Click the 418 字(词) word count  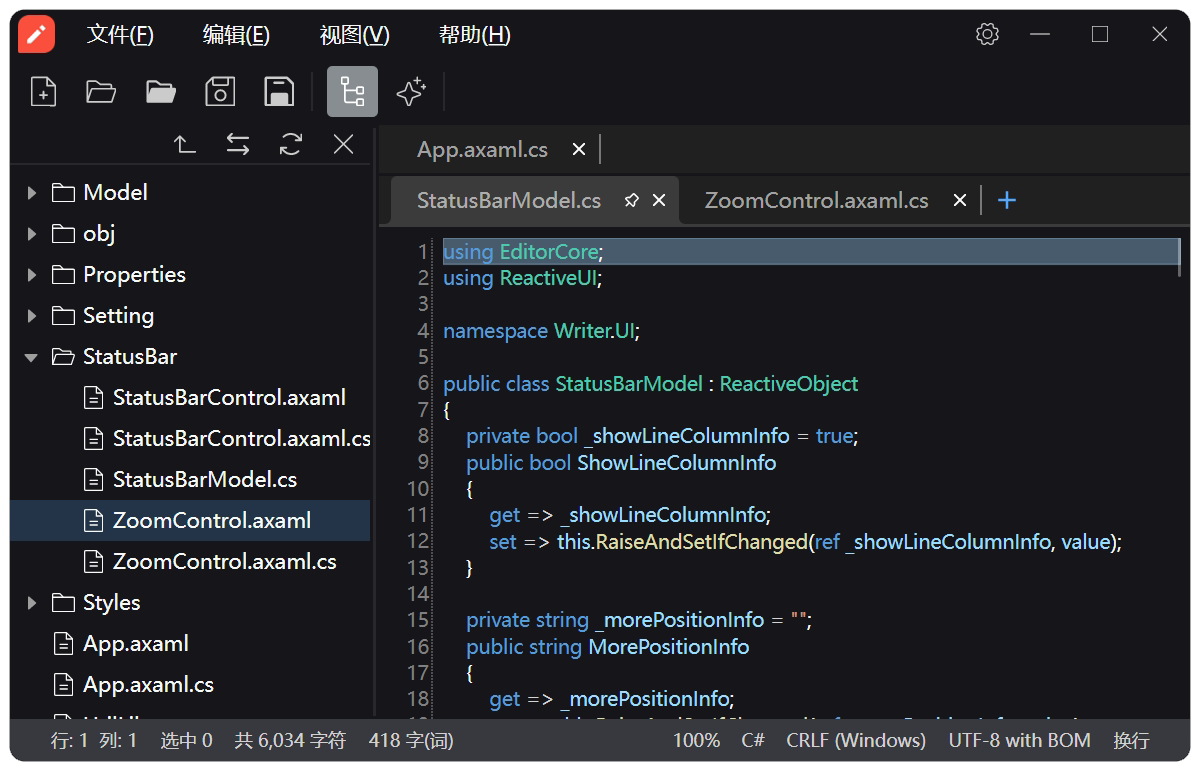coord(411,741)
